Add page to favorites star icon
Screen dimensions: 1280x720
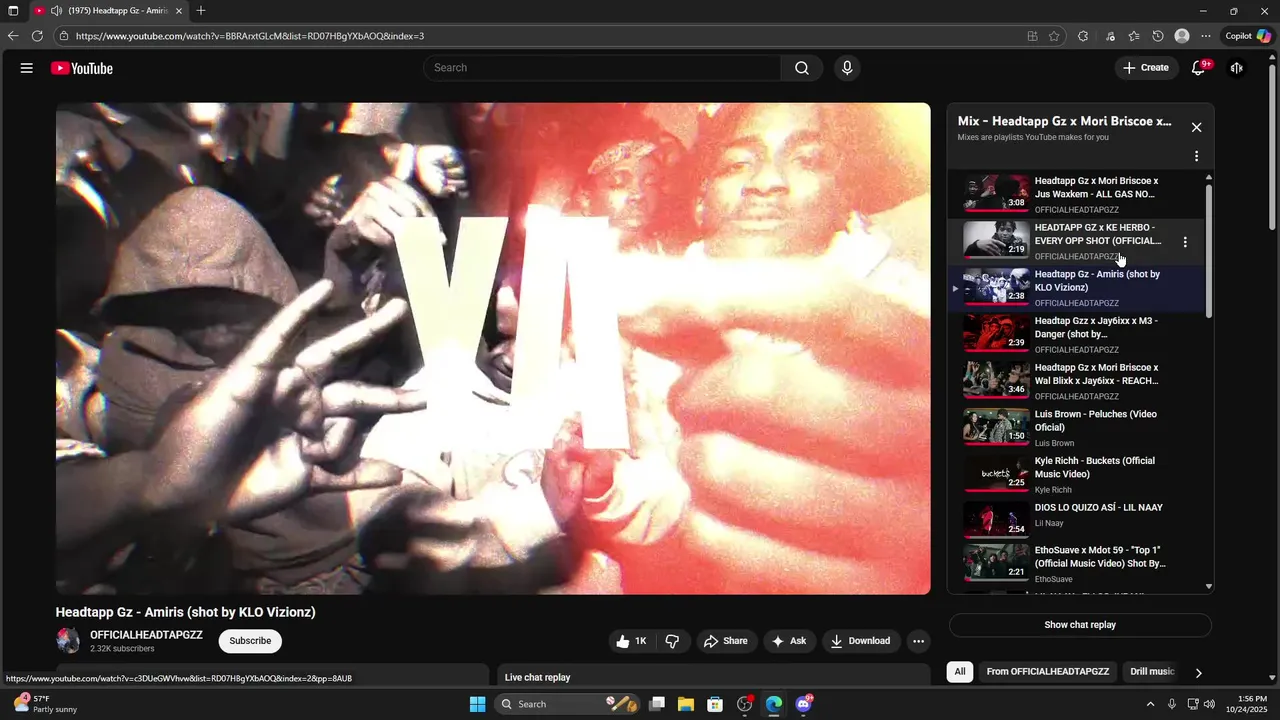1054,36
